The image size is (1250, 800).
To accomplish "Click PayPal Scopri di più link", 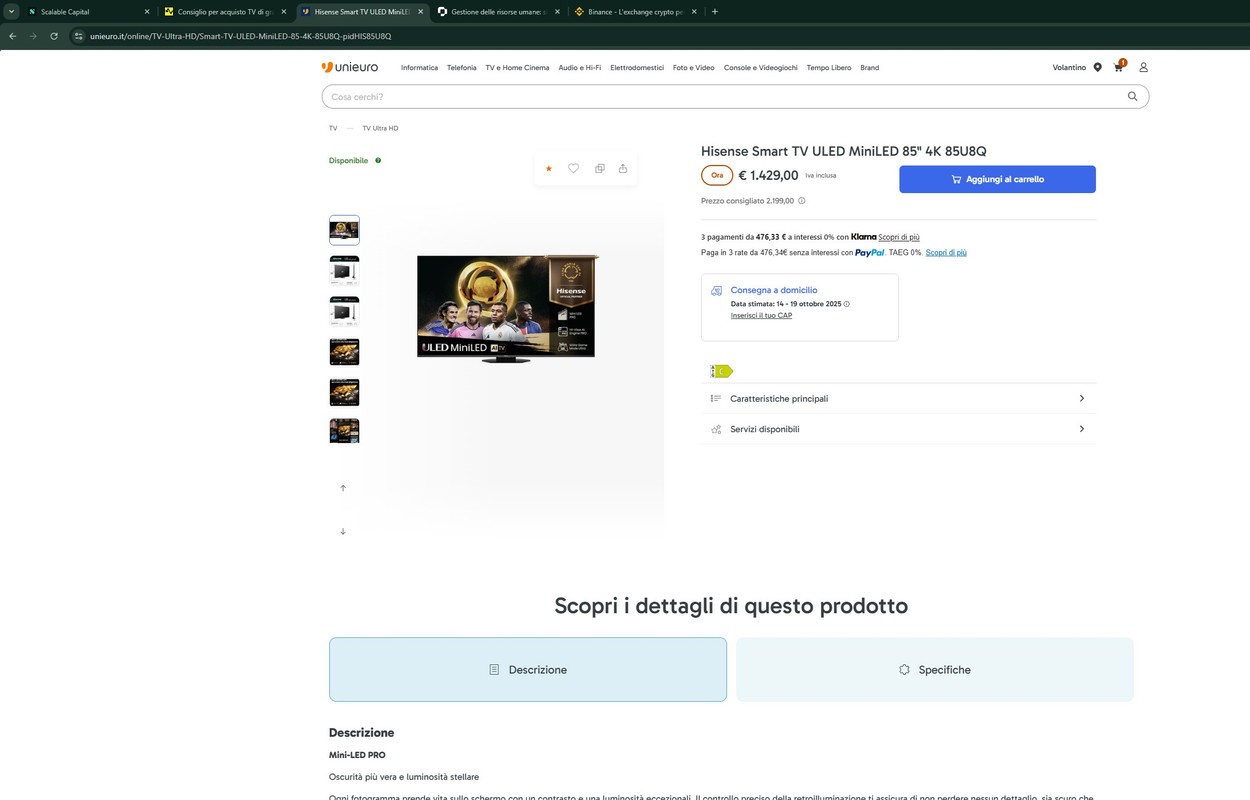I will pyautogui.click(x=945, y=253).
